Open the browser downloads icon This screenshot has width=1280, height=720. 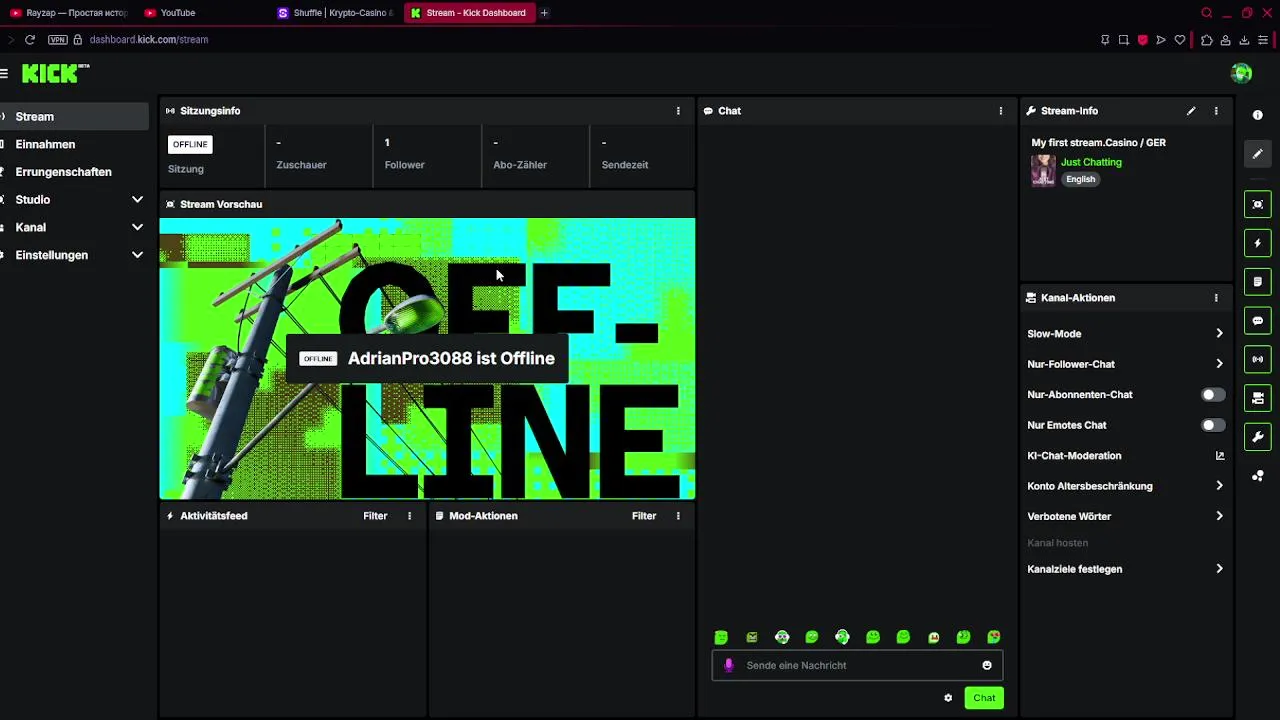(x=1244, y=40)
